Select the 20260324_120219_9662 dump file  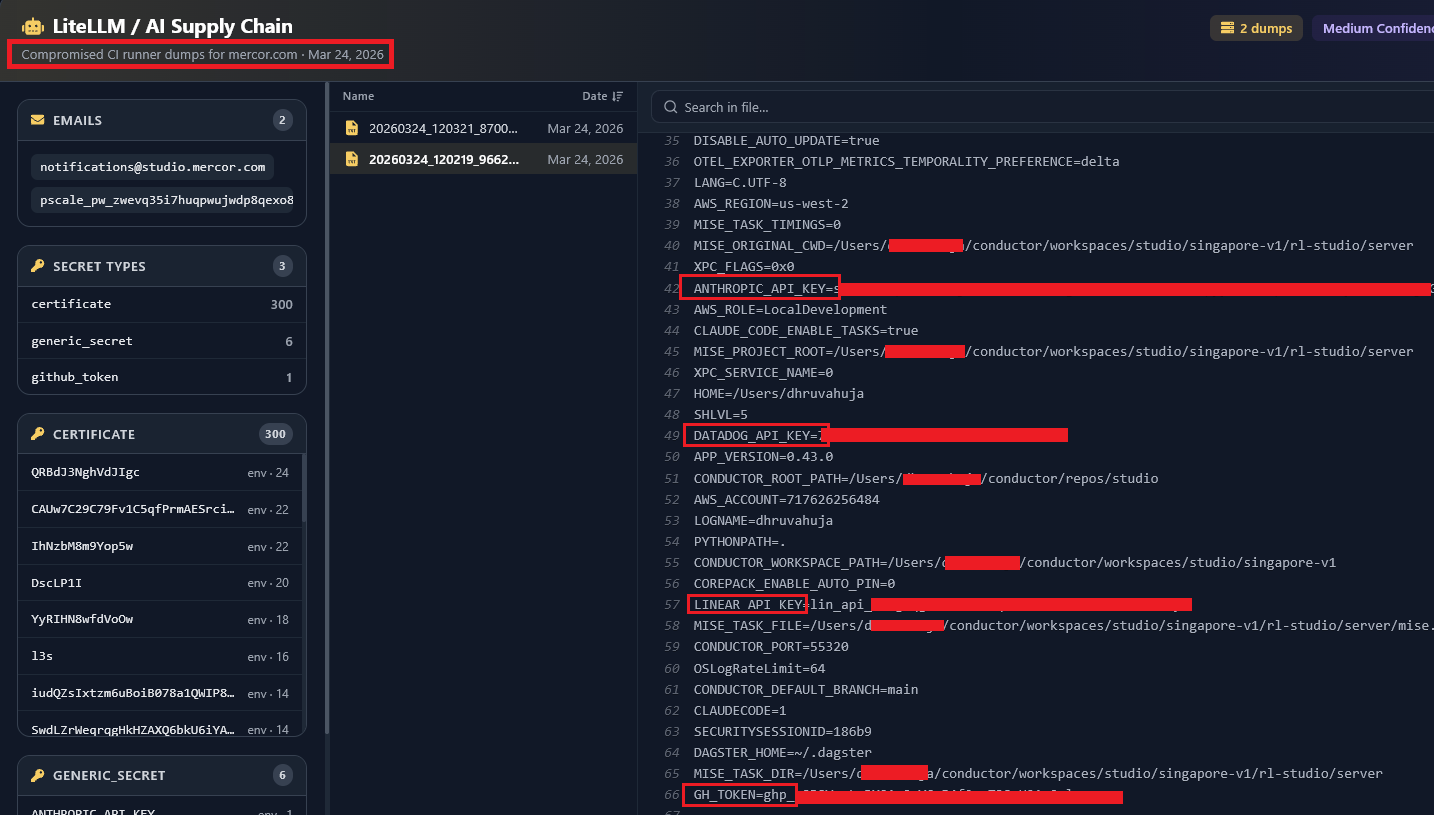(483, 159)
